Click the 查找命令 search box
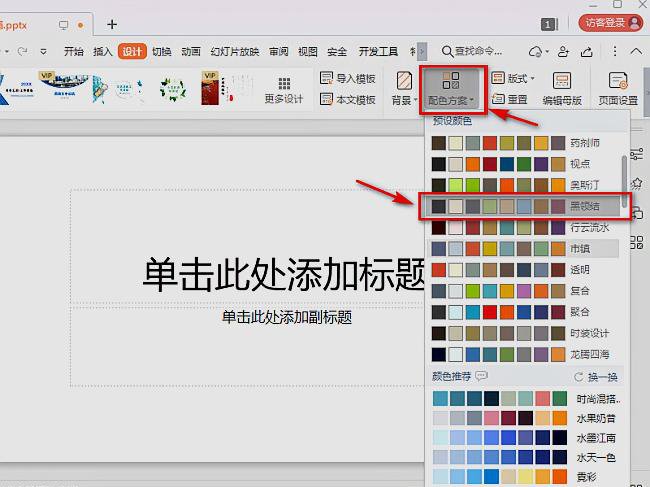 tap(473, 51)
